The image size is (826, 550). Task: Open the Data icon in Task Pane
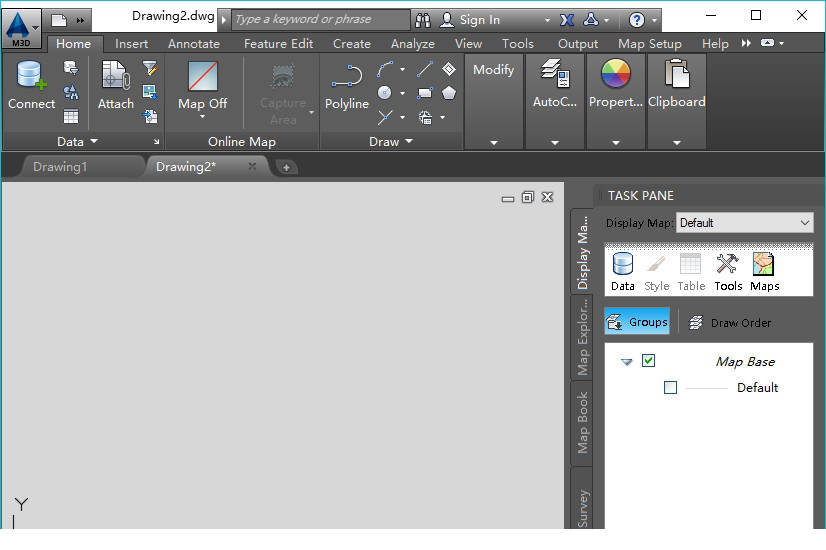[x=623, y=271]
